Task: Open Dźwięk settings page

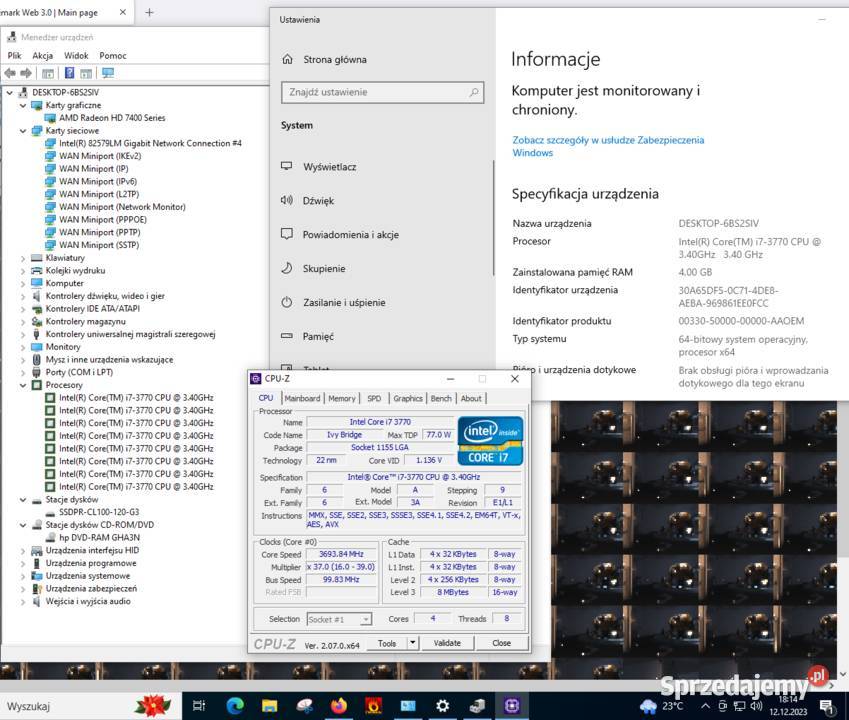Action: click(x=318, y=201)
